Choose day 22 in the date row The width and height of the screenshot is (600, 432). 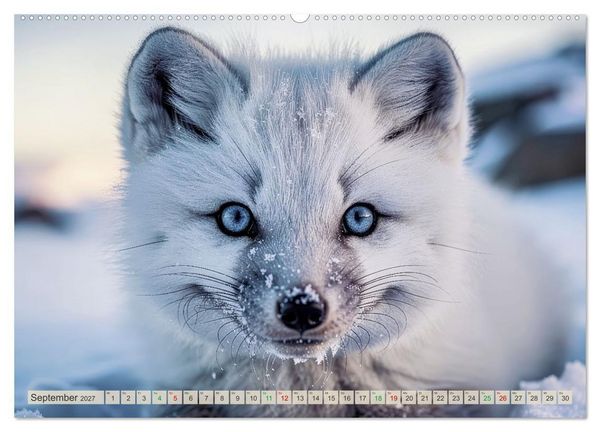click(x=440, y=398)
